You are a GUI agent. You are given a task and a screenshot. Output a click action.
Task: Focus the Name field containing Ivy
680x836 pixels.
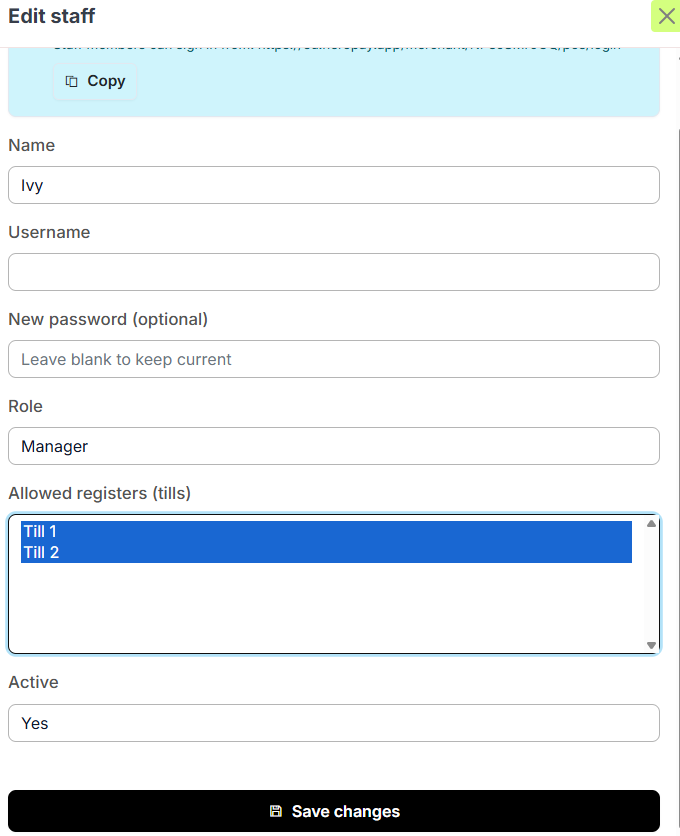click(x=333, y=185)
